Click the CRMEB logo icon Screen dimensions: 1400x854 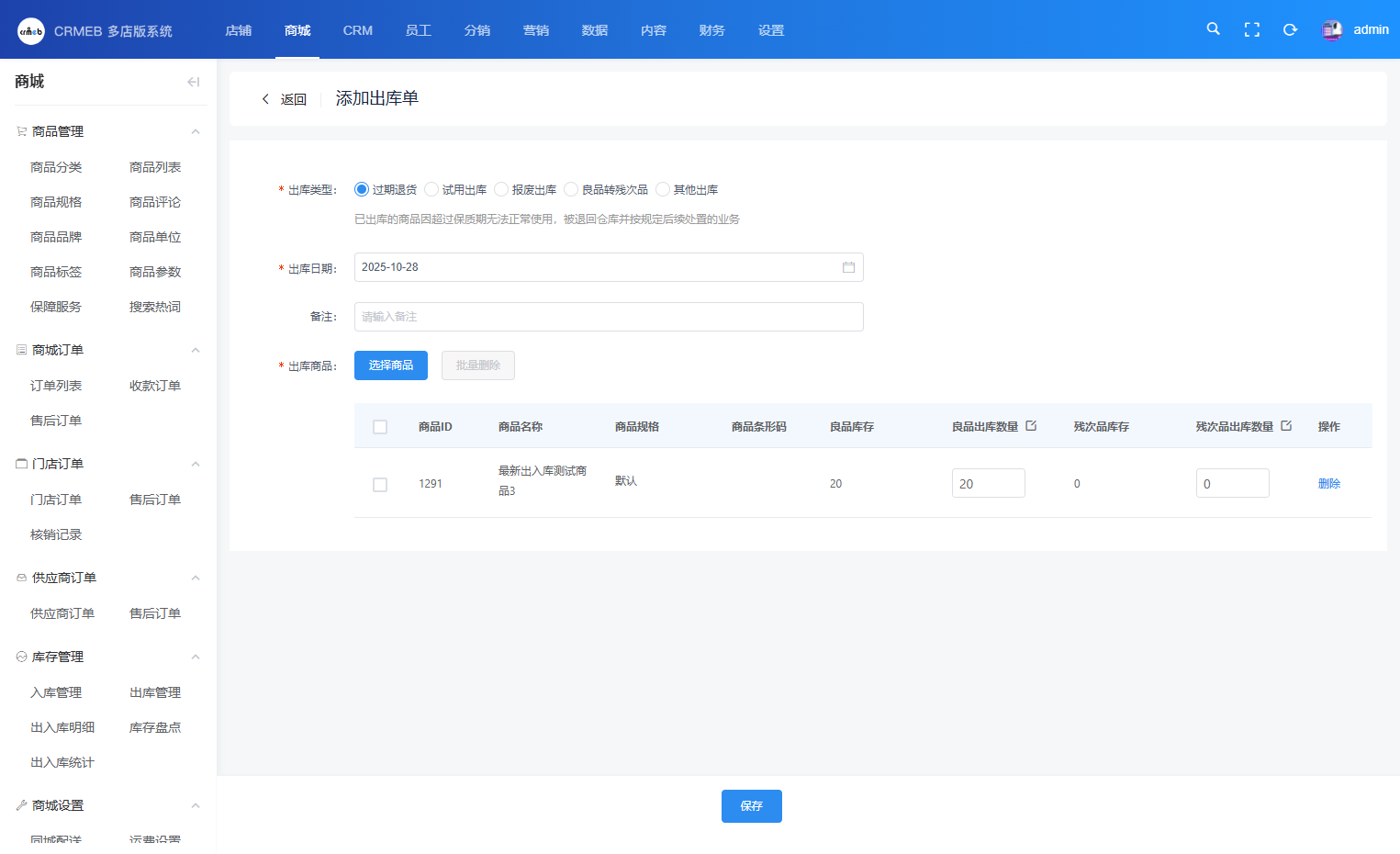pos(30,30)
